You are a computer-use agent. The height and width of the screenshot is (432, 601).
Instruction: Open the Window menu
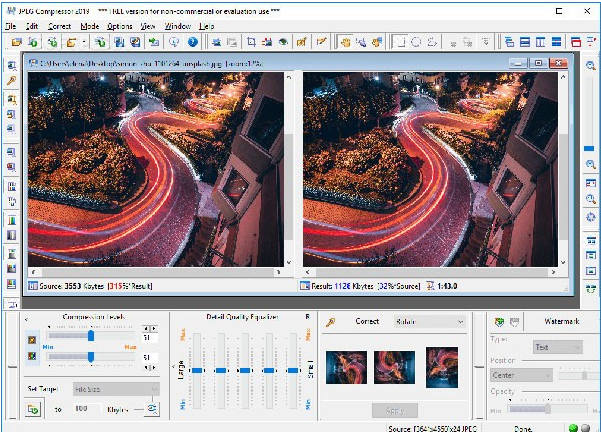(x=178, y=25)
